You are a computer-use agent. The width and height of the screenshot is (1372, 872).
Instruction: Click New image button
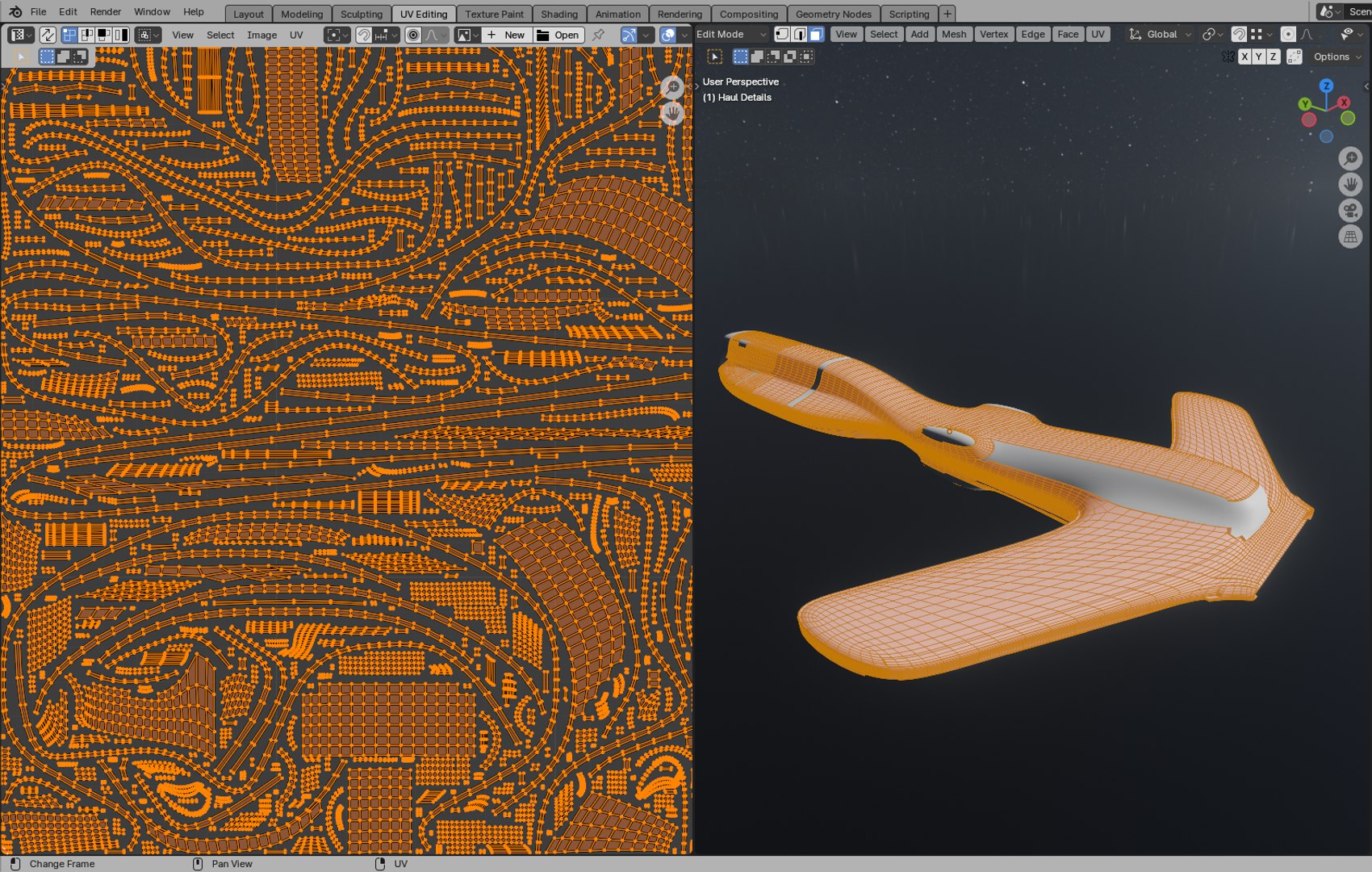tap(507, 35)
